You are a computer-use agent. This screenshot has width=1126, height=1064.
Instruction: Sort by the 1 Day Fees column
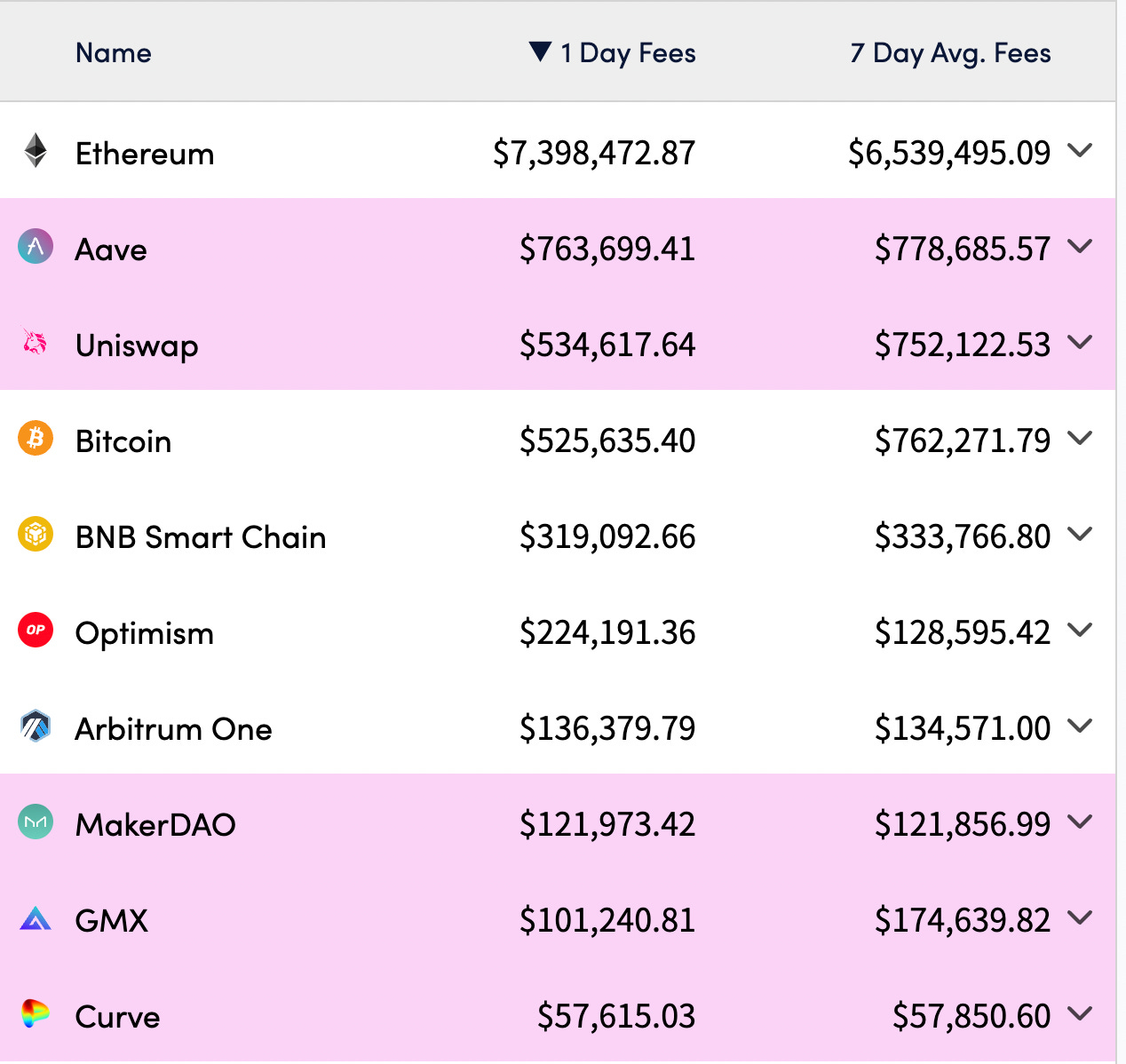pos(627,53)
